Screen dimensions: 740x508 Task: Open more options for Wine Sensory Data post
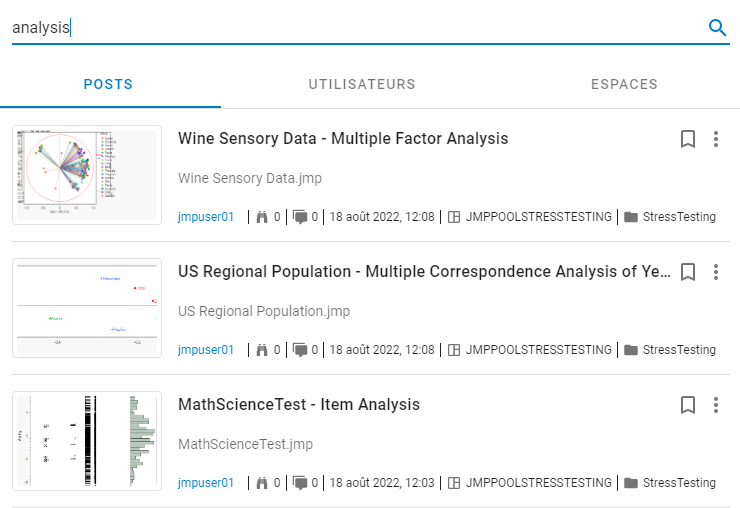[x=716, y=139]
